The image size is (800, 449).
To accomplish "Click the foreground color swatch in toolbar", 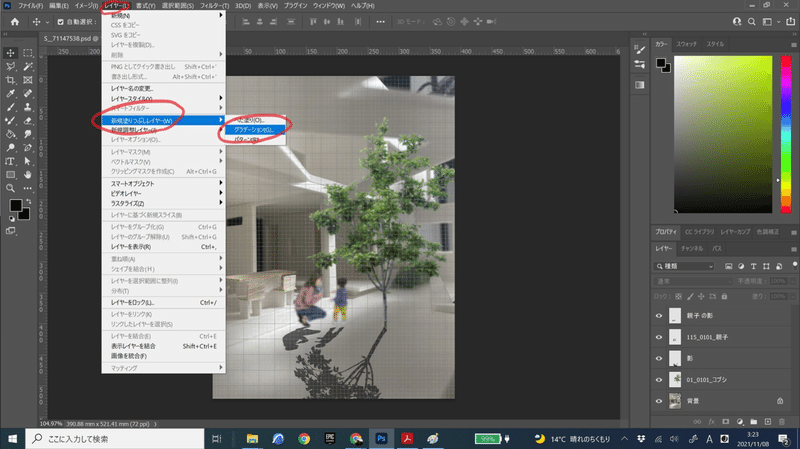I will 15,205.
